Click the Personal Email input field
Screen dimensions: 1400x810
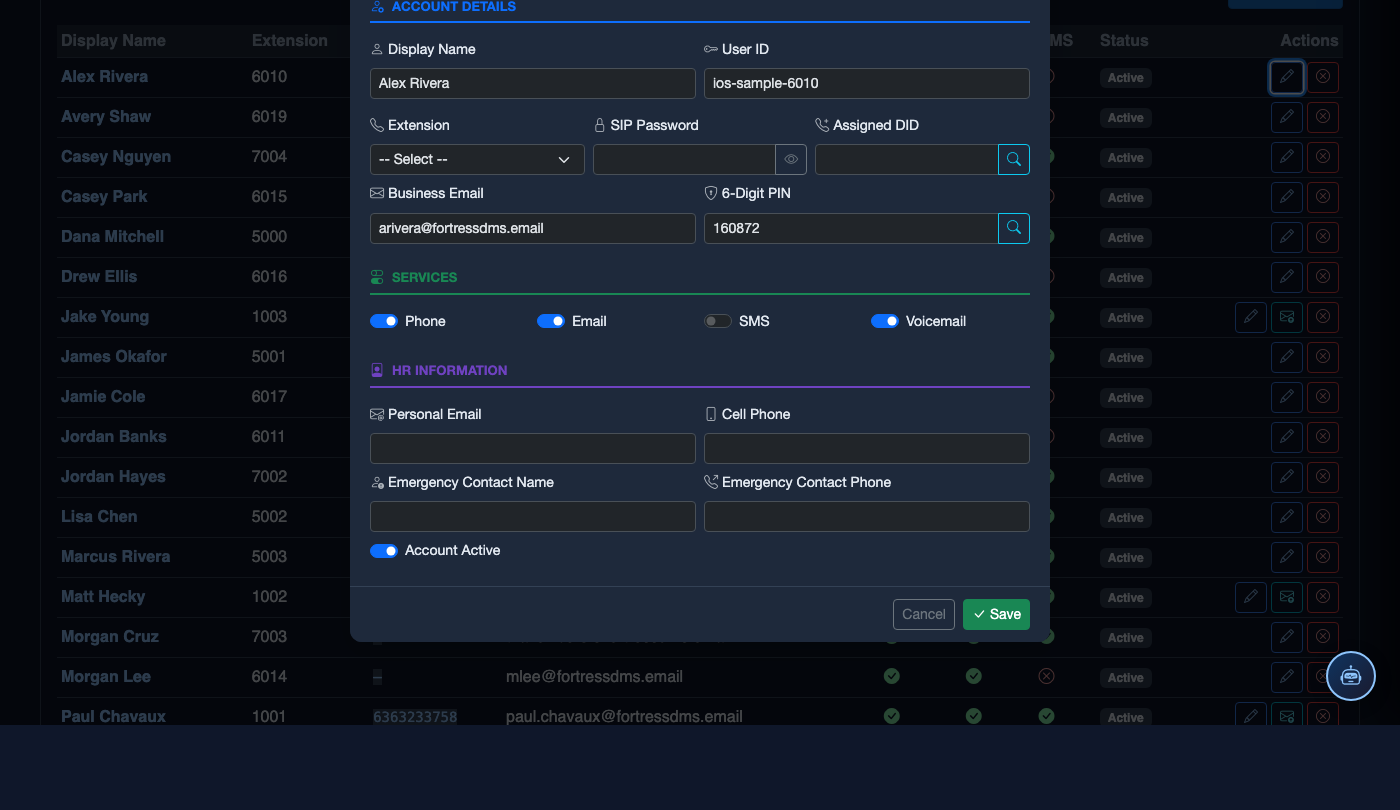tap(533, 448)
